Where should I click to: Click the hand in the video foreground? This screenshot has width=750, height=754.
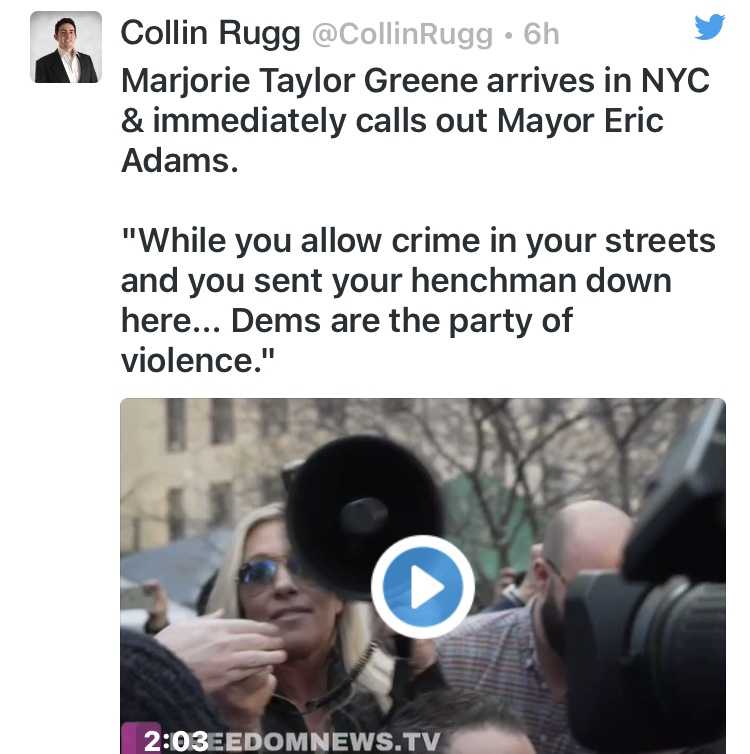coord(221,649)
